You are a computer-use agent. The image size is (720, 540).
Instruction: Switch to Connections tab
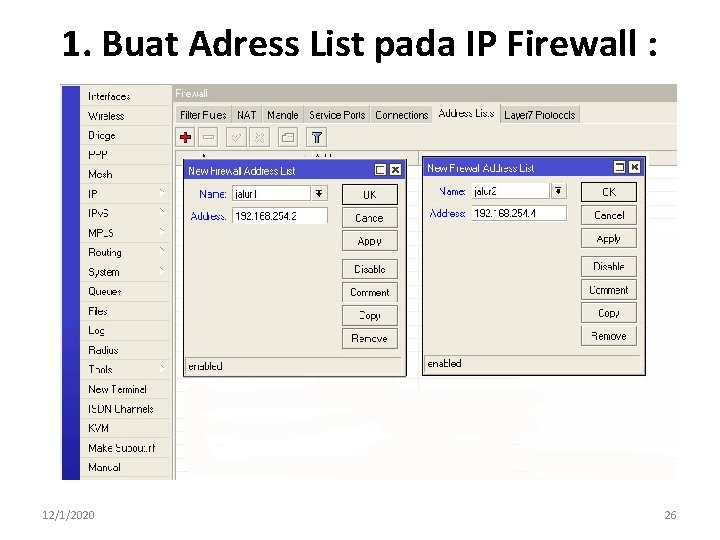coord(401,115)
